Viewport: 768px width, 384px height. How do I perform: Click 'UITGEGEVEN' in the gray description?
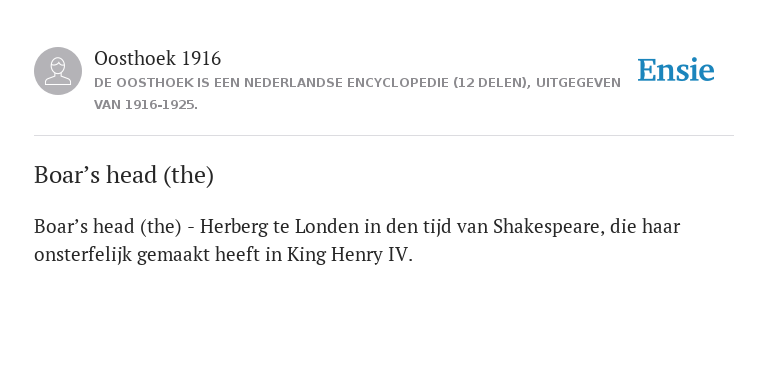578,83
